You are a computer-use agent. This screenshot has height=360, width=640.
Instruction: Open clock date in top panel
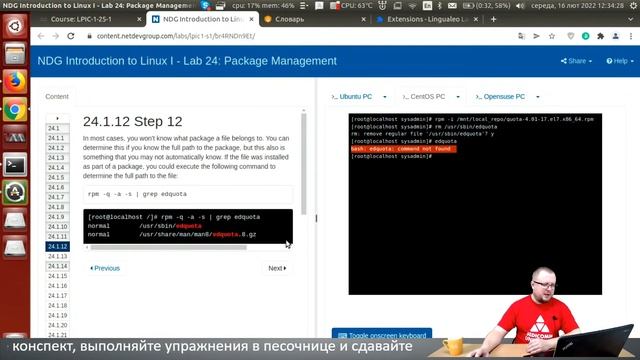(578, 5)
